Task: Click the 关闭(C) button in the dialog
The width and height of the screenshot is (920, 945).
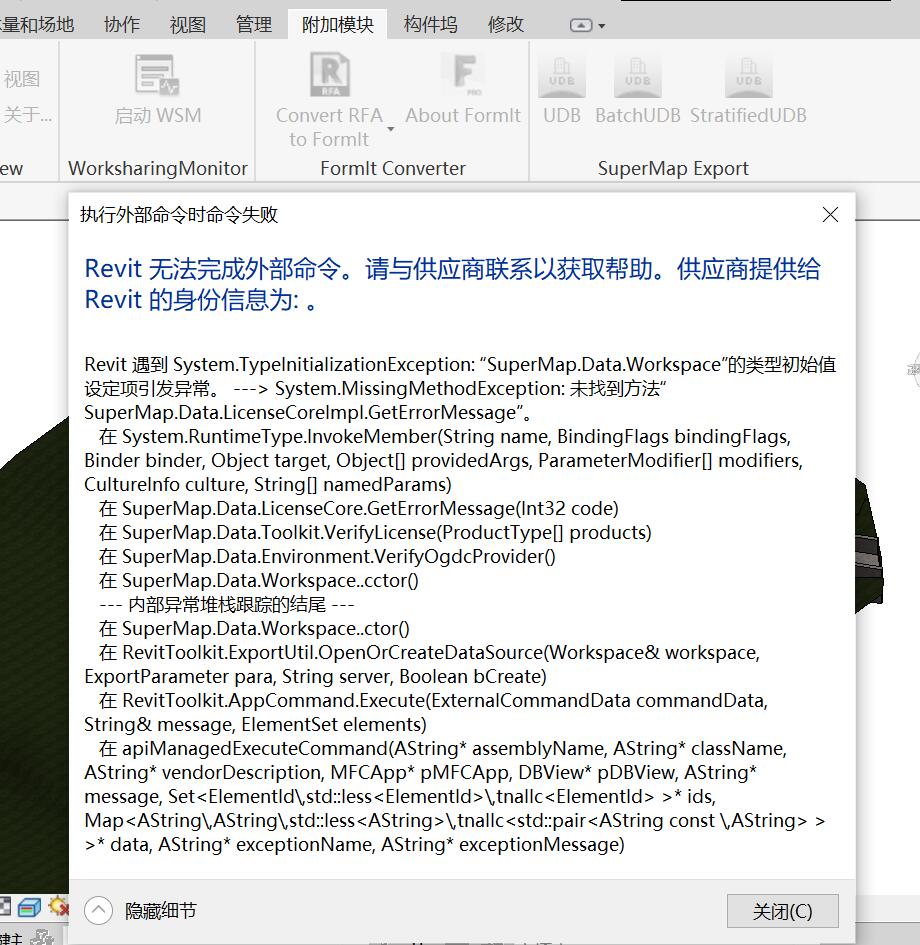Action: pyautogui.click(x=783, y=911)
